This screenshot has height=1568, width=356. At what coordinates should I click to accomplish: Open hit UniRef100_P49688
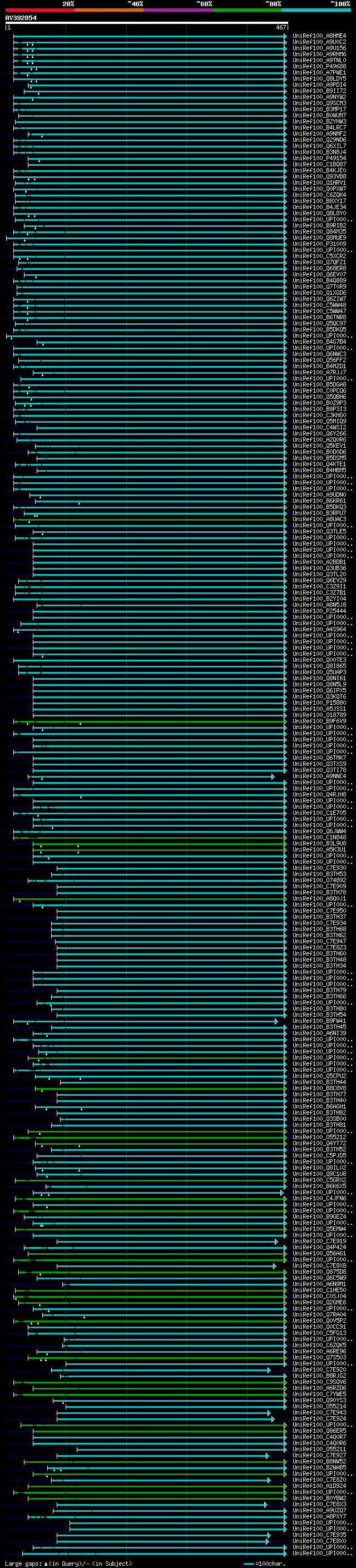[x=319, y=66]
